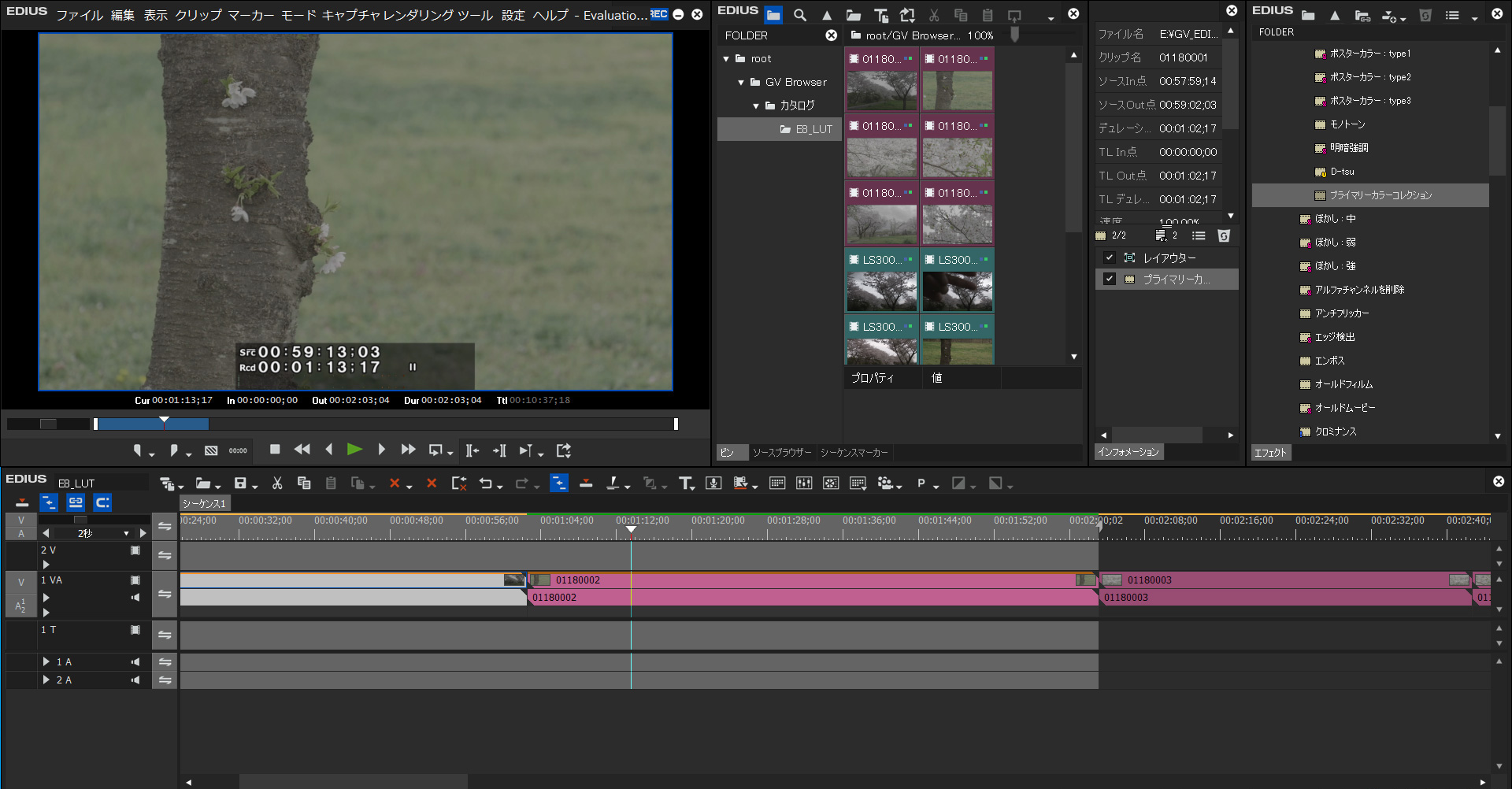Click the green Play button in the player

(x=354, y=450)
